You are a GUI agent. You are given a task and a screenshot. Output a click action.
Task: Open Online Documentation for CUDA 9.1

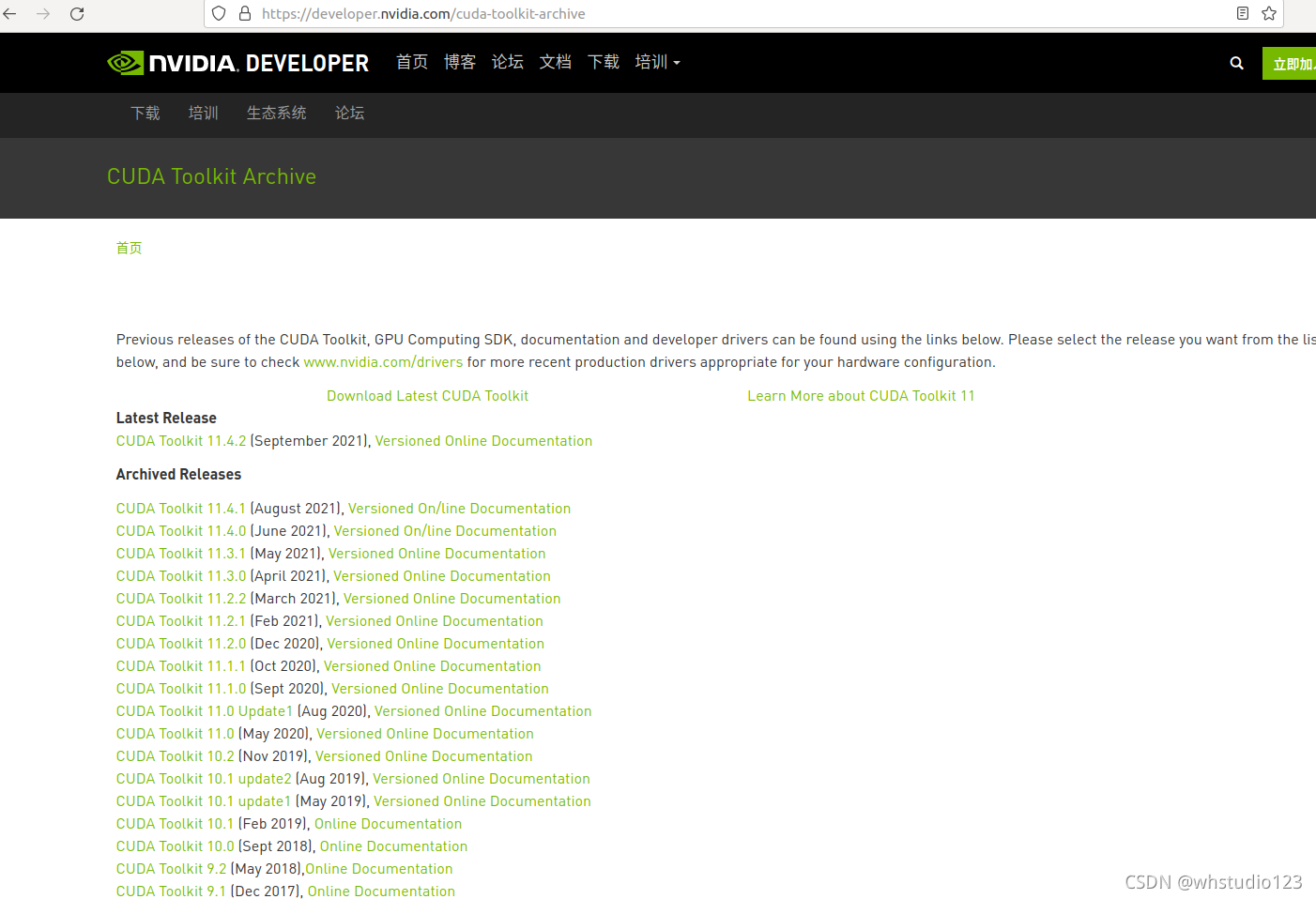point(381,891)
